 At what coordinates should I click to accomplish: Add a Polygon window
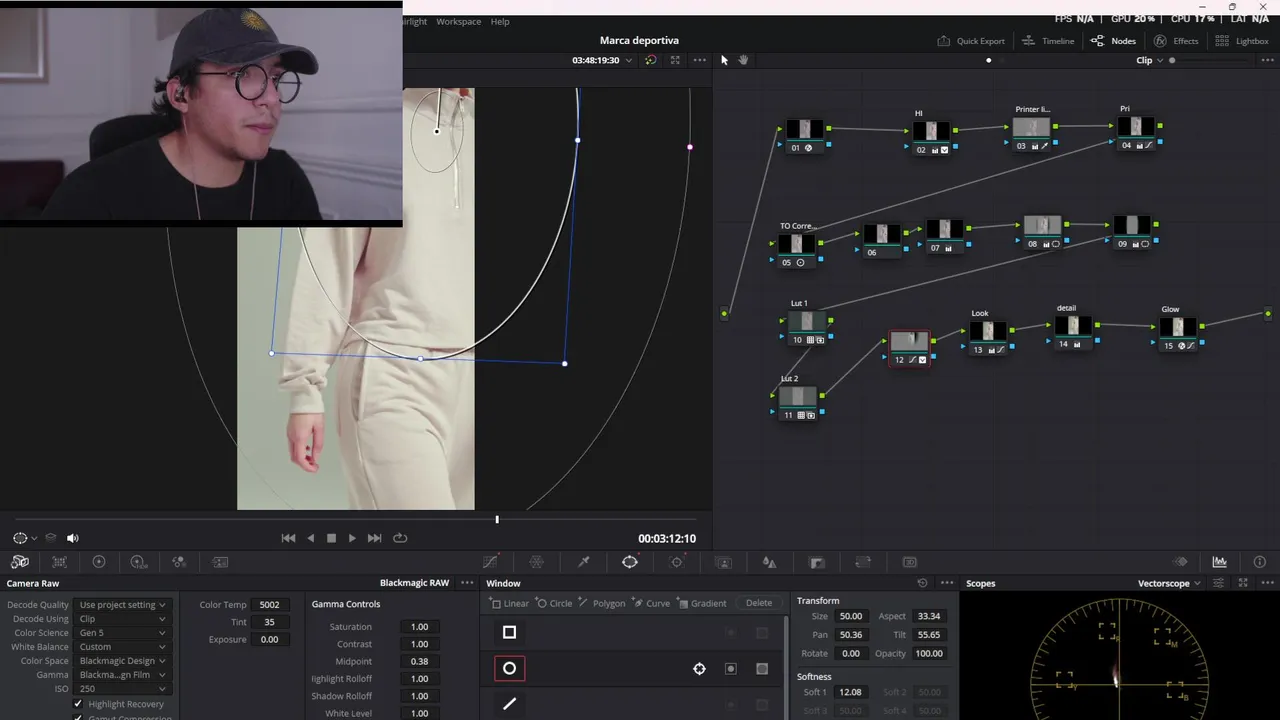601,603
